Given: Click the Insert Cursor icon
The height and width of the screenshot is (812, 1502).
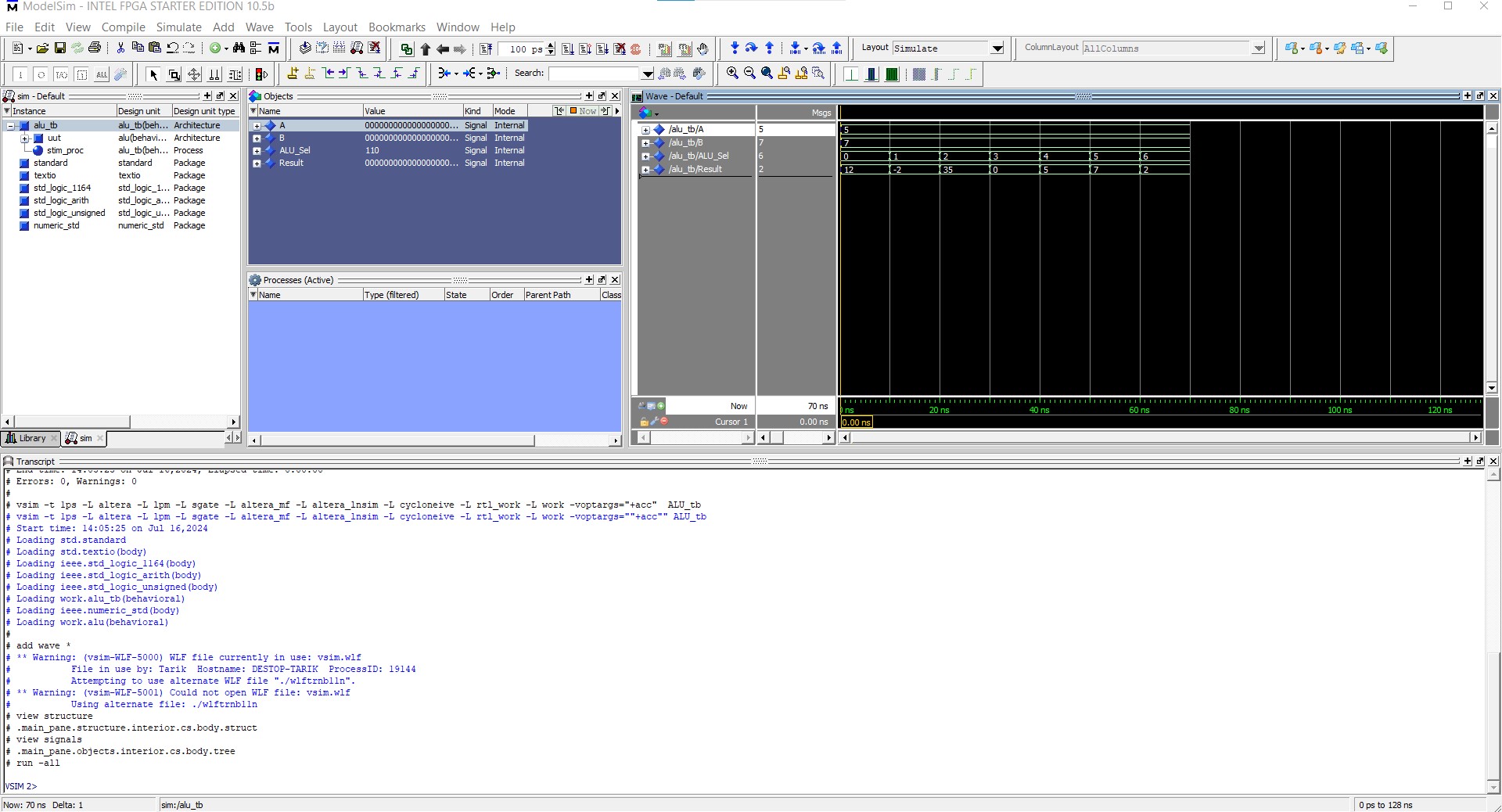Looking at the screenshot, I should 293,74.
